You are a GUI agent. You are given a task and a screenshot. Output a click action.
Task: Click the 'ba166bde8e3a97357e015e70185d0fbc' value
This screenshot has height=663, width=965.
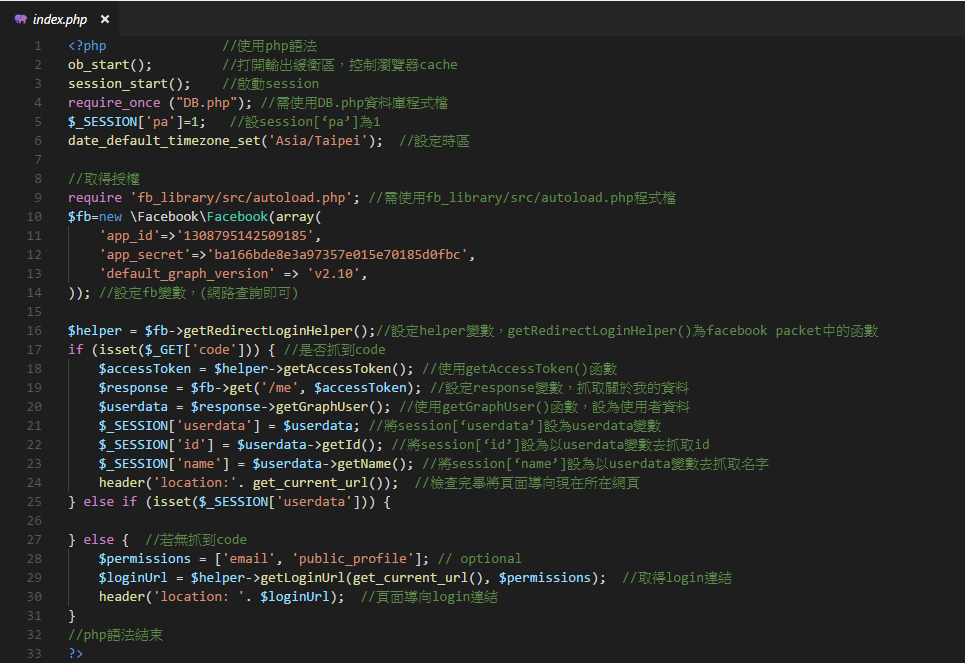(x=337, y=255)
